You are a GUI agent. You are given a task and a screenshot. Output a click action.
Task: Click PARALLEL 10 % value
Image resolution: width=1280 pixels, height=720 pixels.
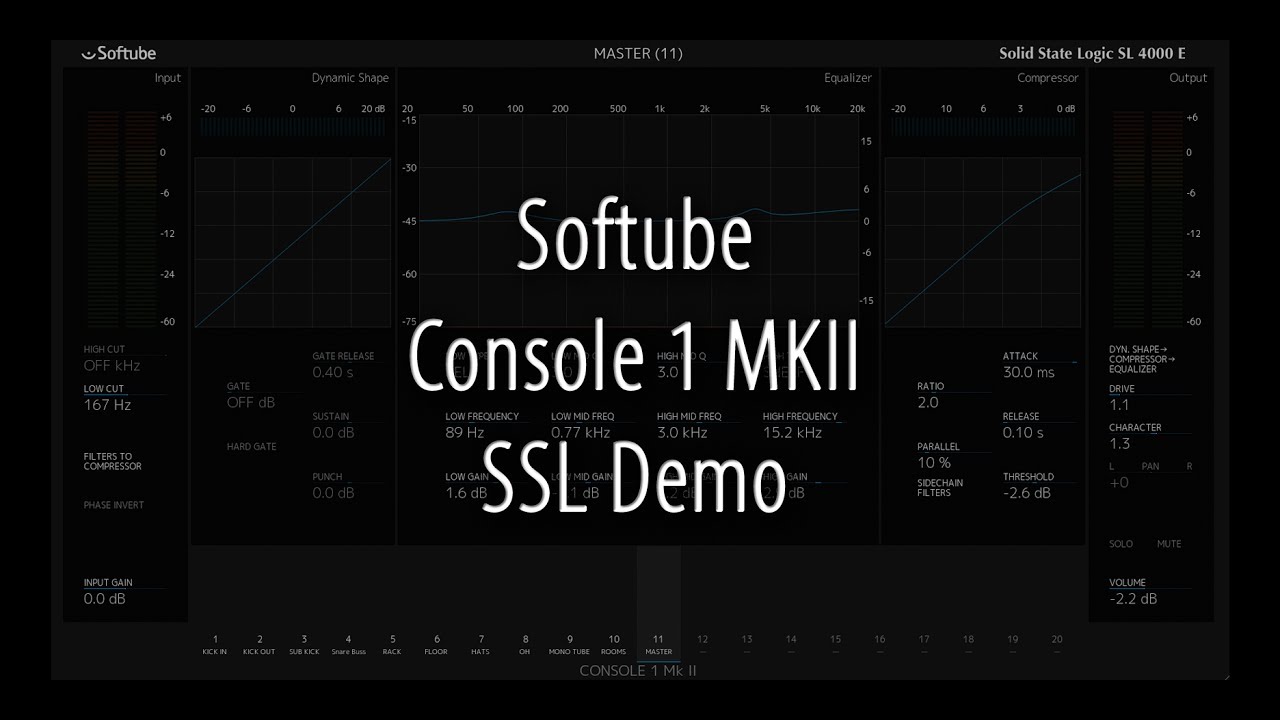coord(934,463)
